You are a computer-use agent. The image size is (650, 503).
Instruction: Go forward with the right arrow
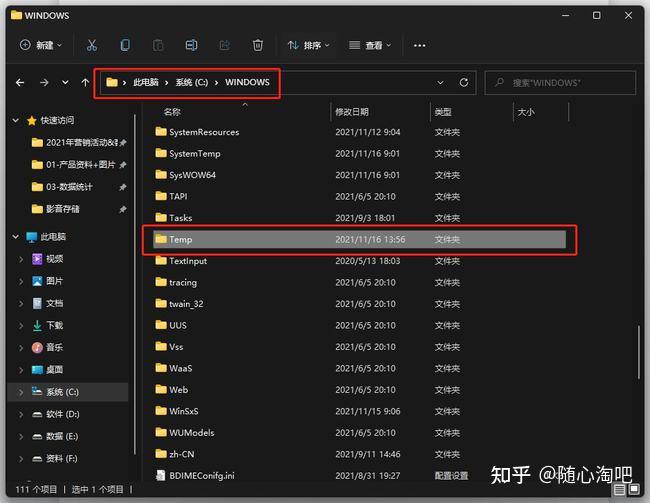click(x=44, y=83)
